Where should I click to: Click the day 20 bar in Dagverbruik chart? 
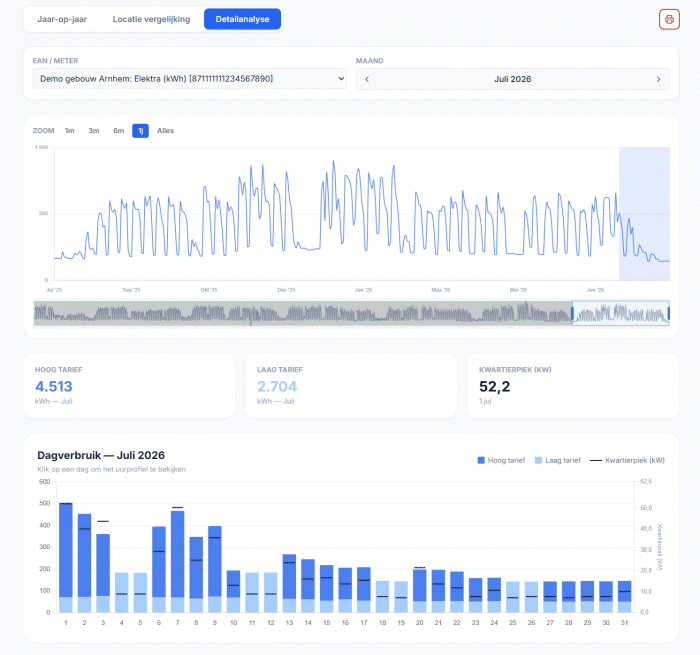click(x=420, y=590)
